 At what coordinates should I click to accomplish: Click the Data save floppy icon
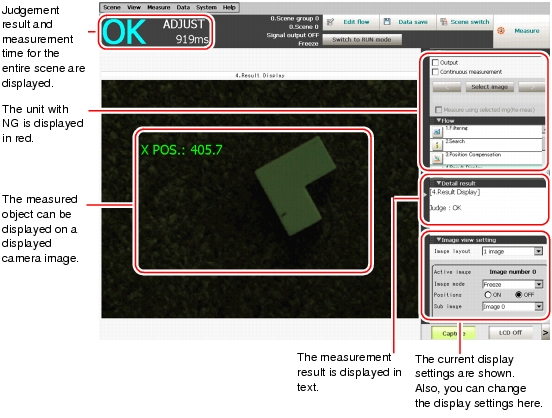[387, 22]
